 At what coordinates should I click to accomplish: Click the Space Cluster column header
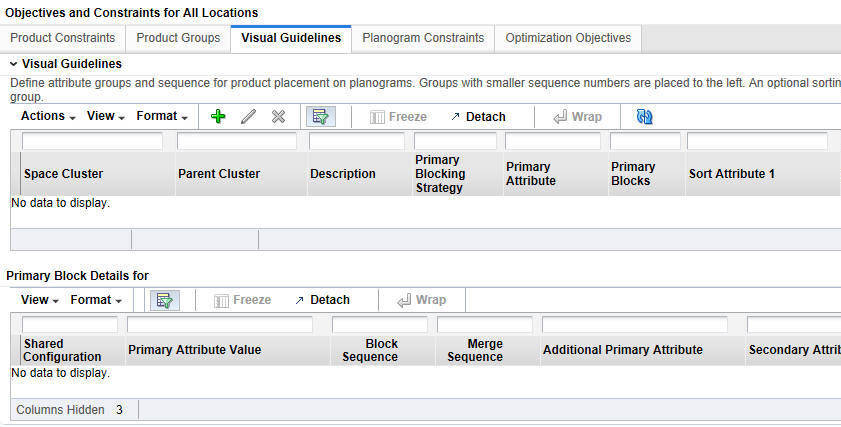click(x=64, y=174)
